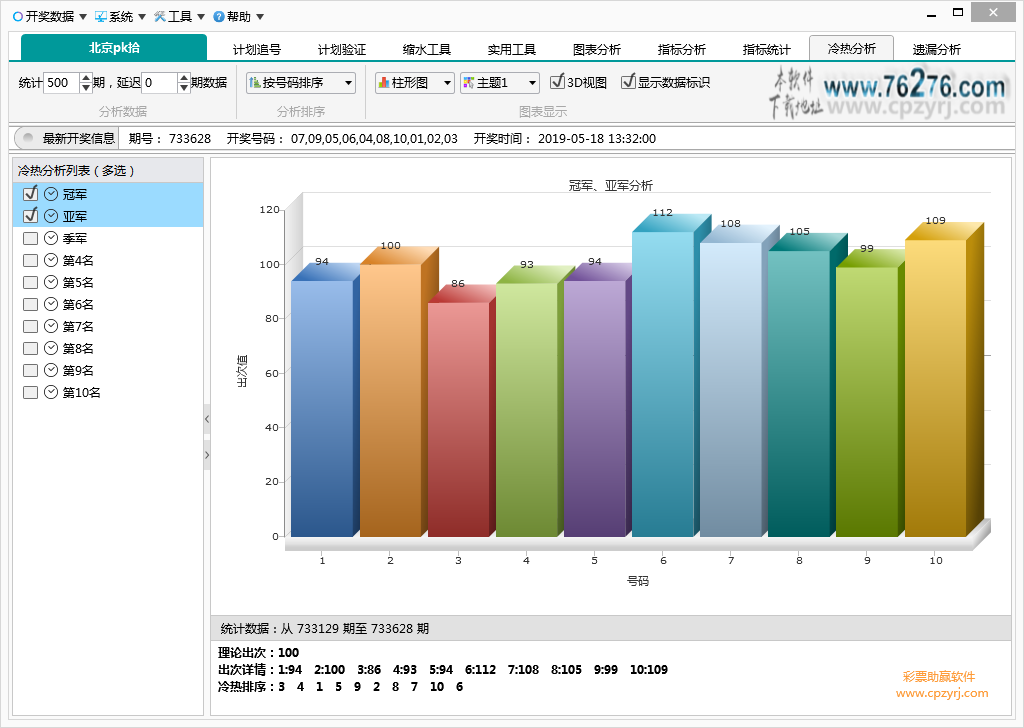Viewport: 1024px width, 728px height.
Task: Select the 冷热分析 tab
Action: pos(852,48)
